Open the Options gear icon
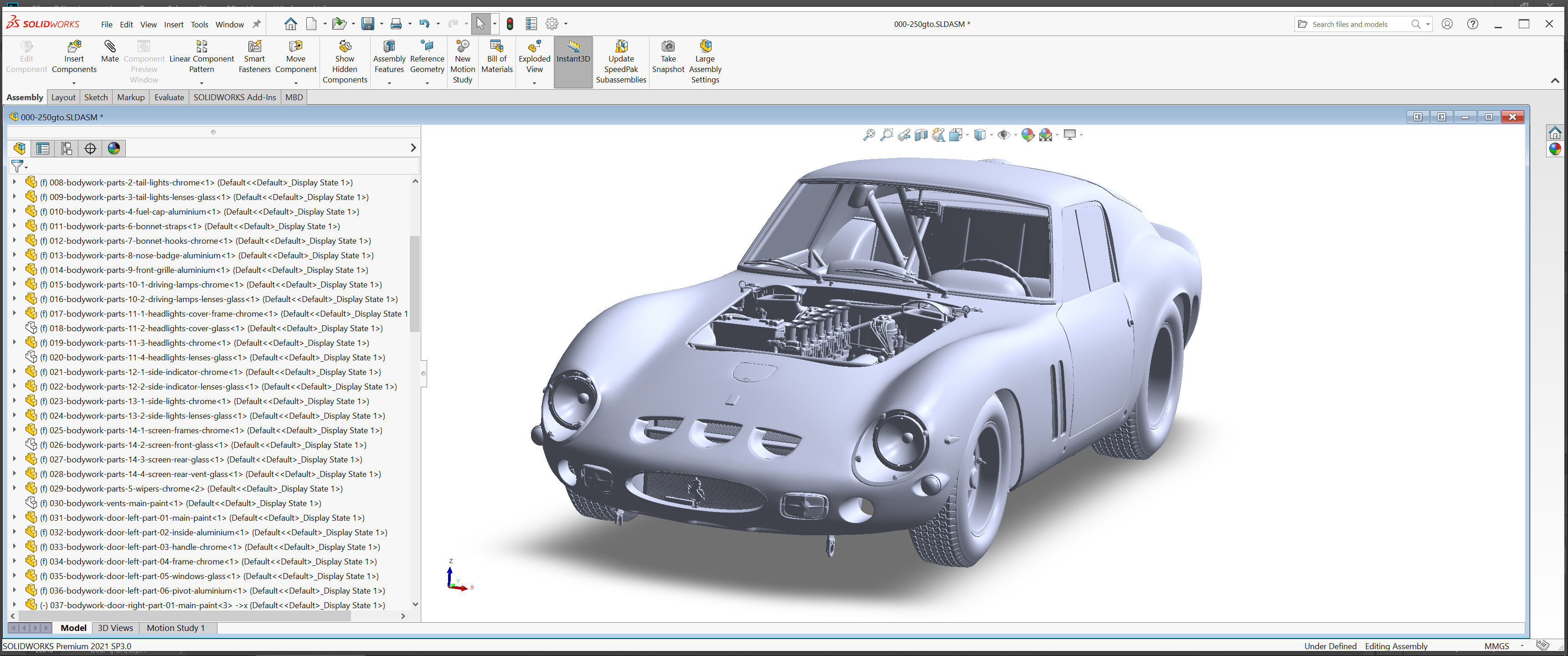 (552, 24)
